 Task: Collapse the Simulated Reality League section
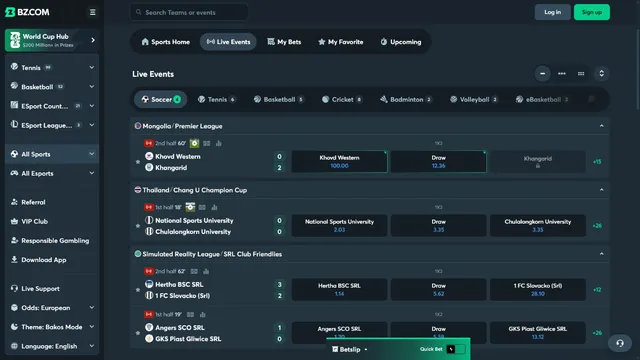coord(601,254)
